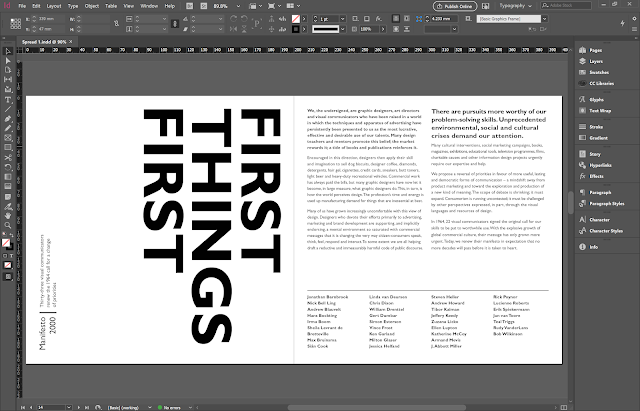Toggle formatting affects container button
Screen dimensions: 640x411
click(5, 256)
